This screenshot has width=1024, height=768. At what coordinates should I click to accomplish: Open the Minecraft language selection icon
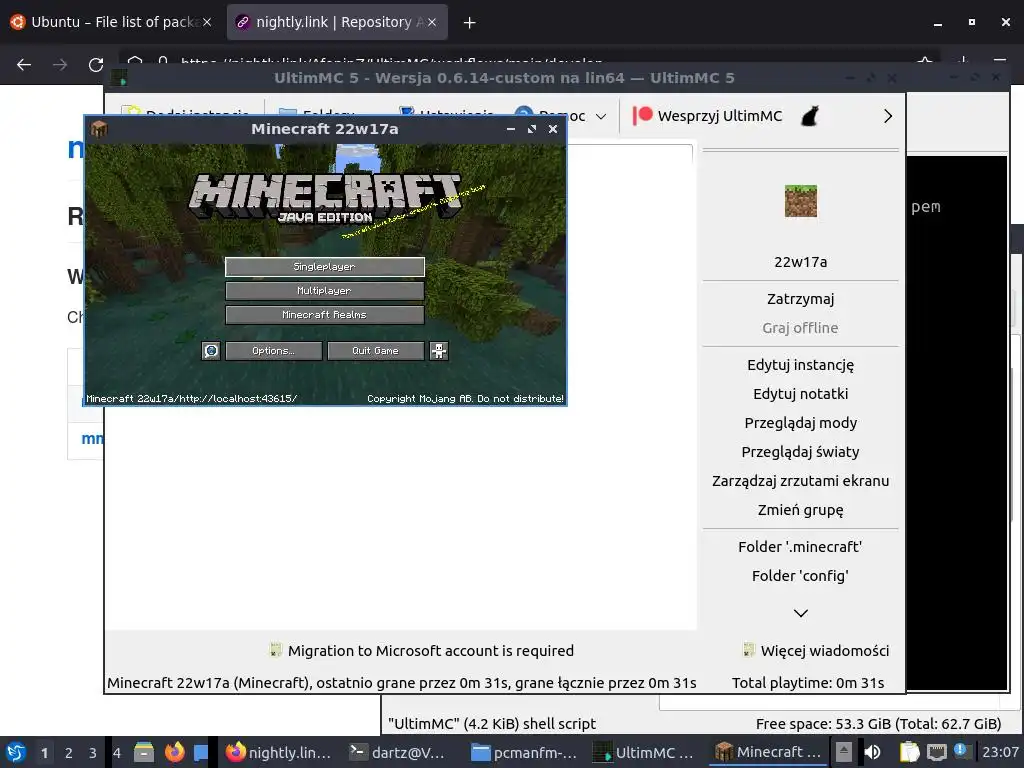coord(211,351)
